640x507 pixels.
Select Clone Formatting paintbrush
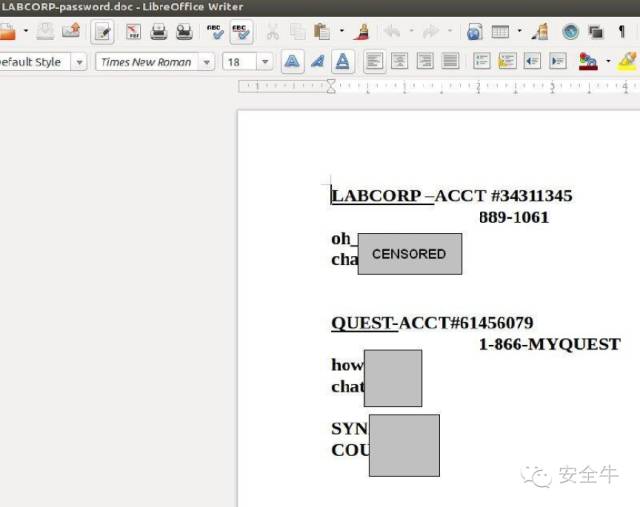coord(362,31)
